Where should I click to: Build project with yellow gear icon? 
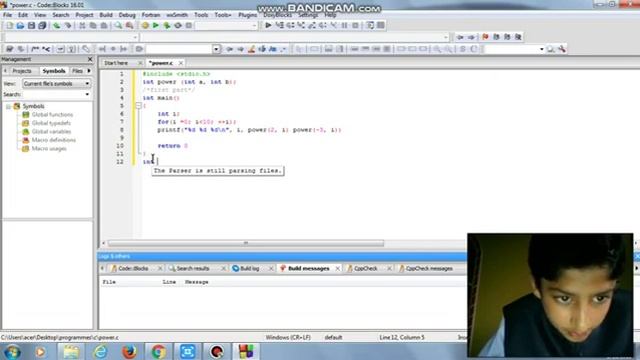(145, 25)
